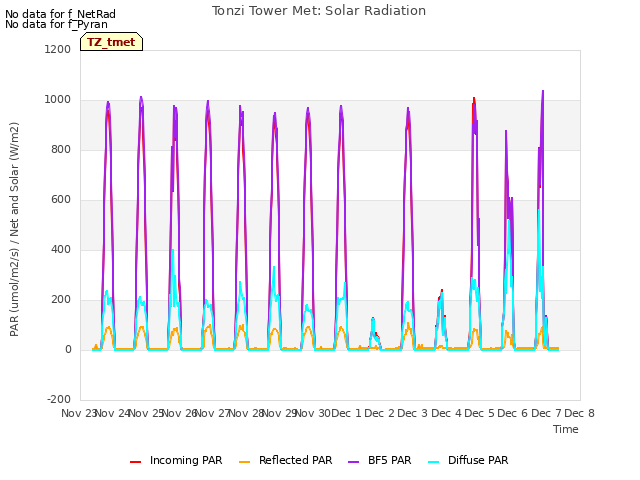
Task: Click the orange Reflected PAR legend swatch
Action: [244, 462]
